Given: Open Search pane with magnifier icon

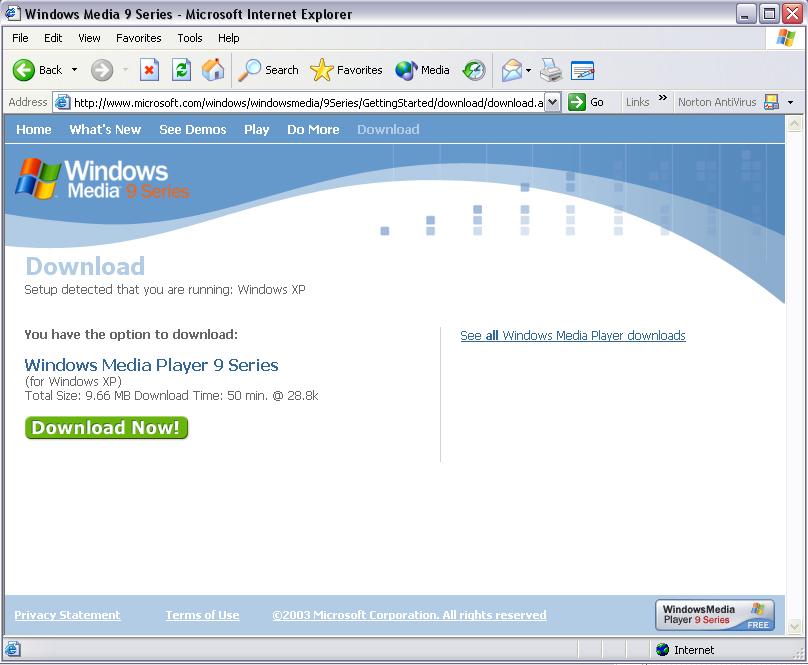Looking at the screenshot, I should click(x=249, y=70).
